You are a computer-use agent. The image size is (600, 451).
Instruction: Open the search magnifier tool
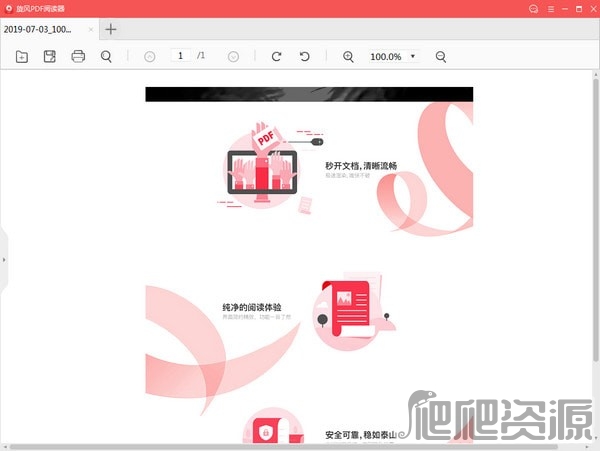[106, 57]
